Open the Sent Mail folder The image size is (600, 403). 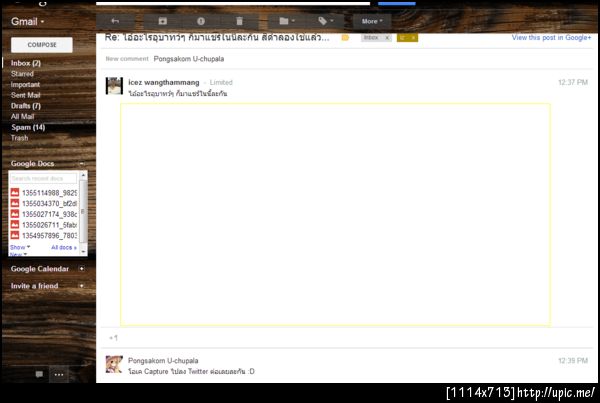[x=26, y=95]
